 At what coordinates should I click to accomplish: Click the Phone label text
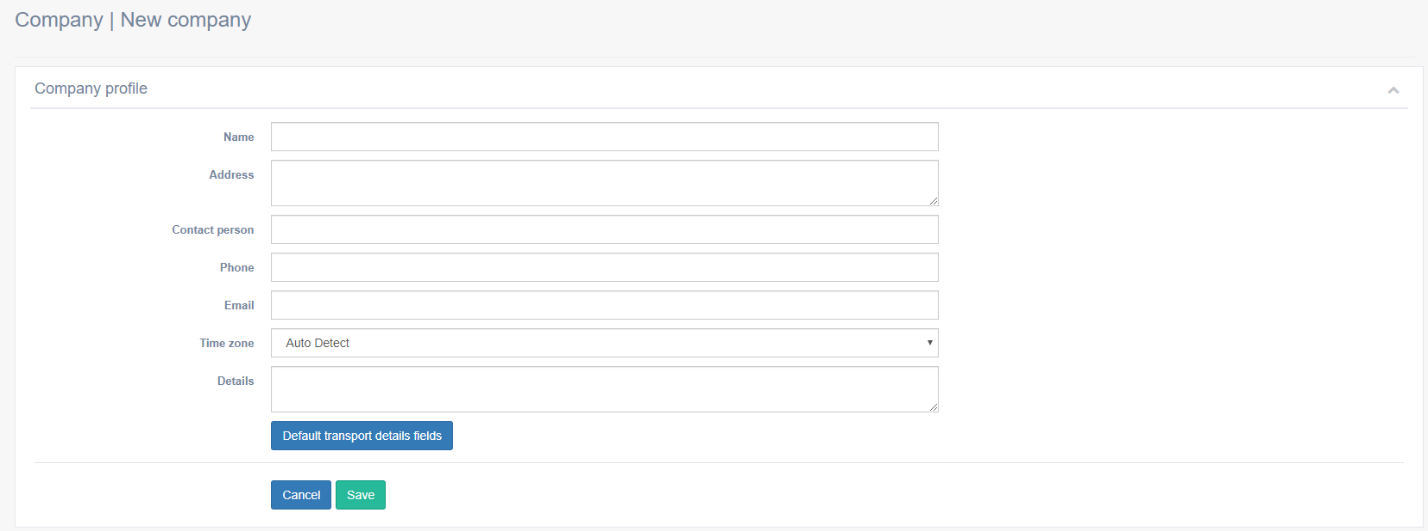237,268
